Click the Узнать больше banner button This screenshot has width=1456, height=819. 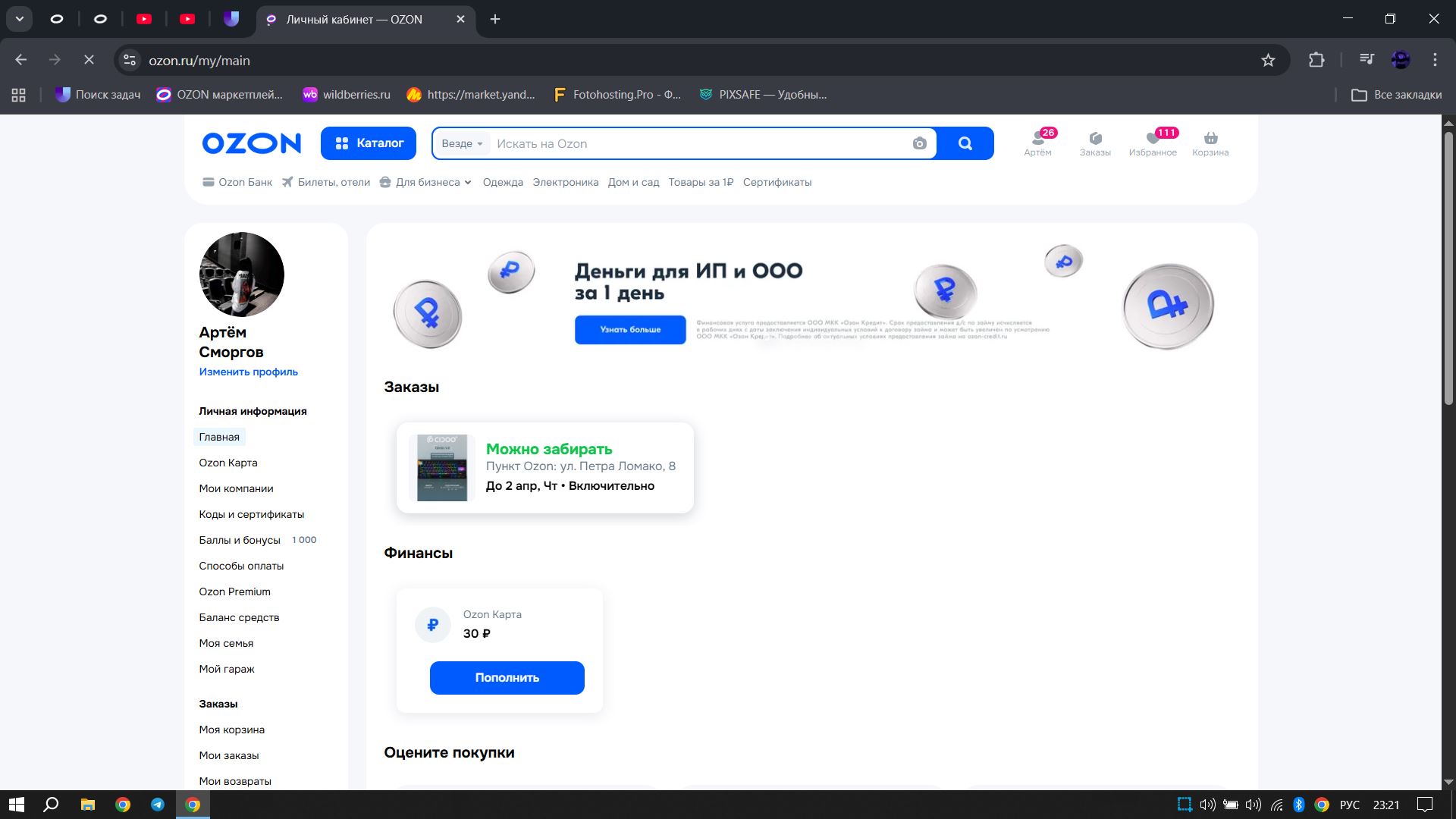629,330
